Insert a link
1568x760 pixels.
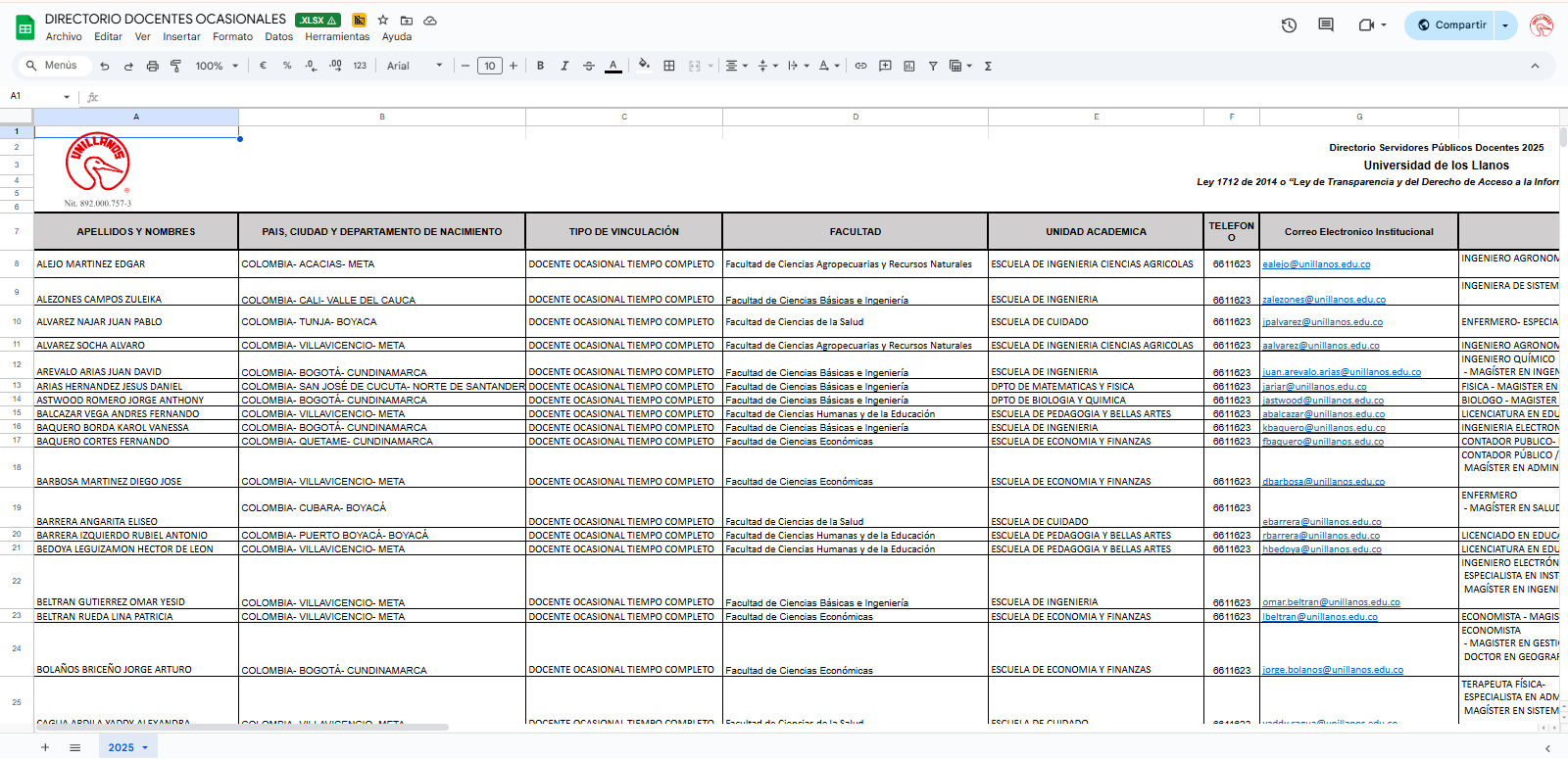(x=860, y=66)
